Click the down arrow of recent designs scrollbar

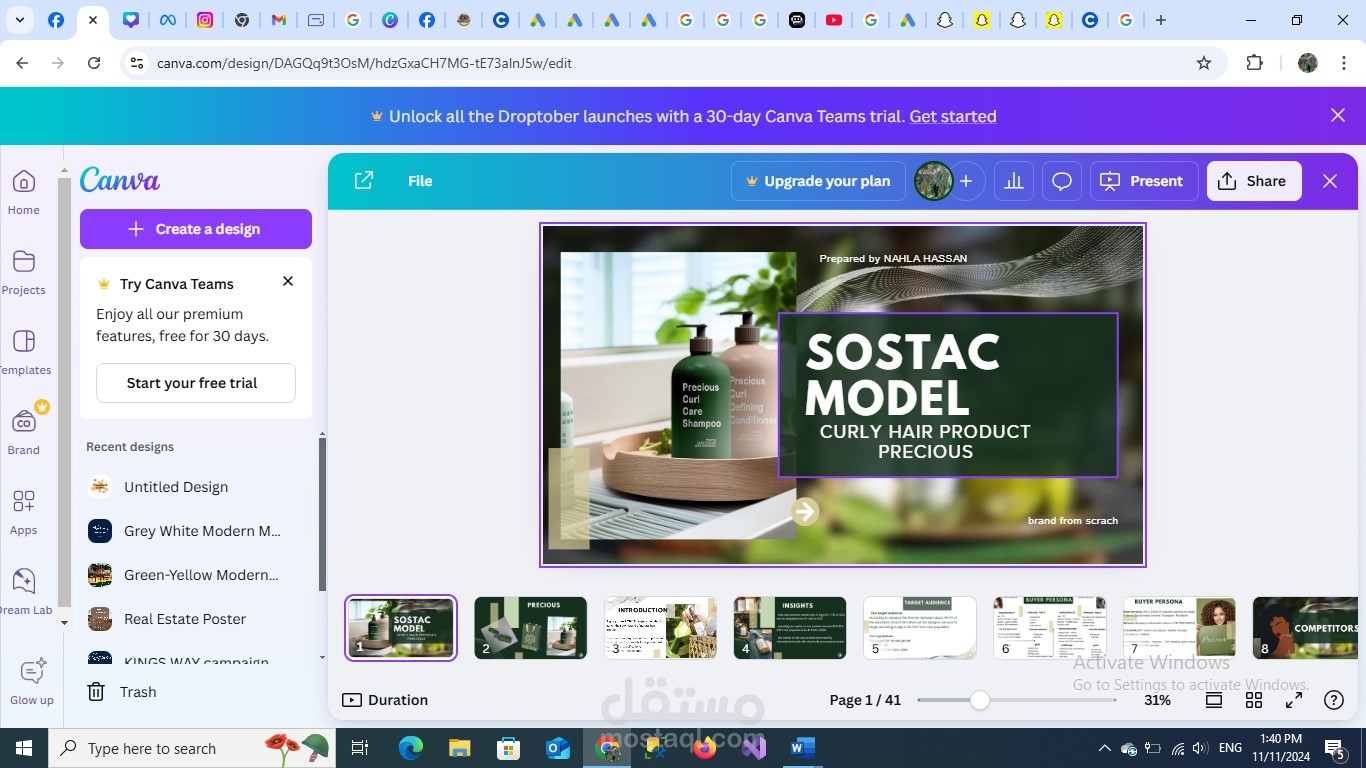point(322,657)
